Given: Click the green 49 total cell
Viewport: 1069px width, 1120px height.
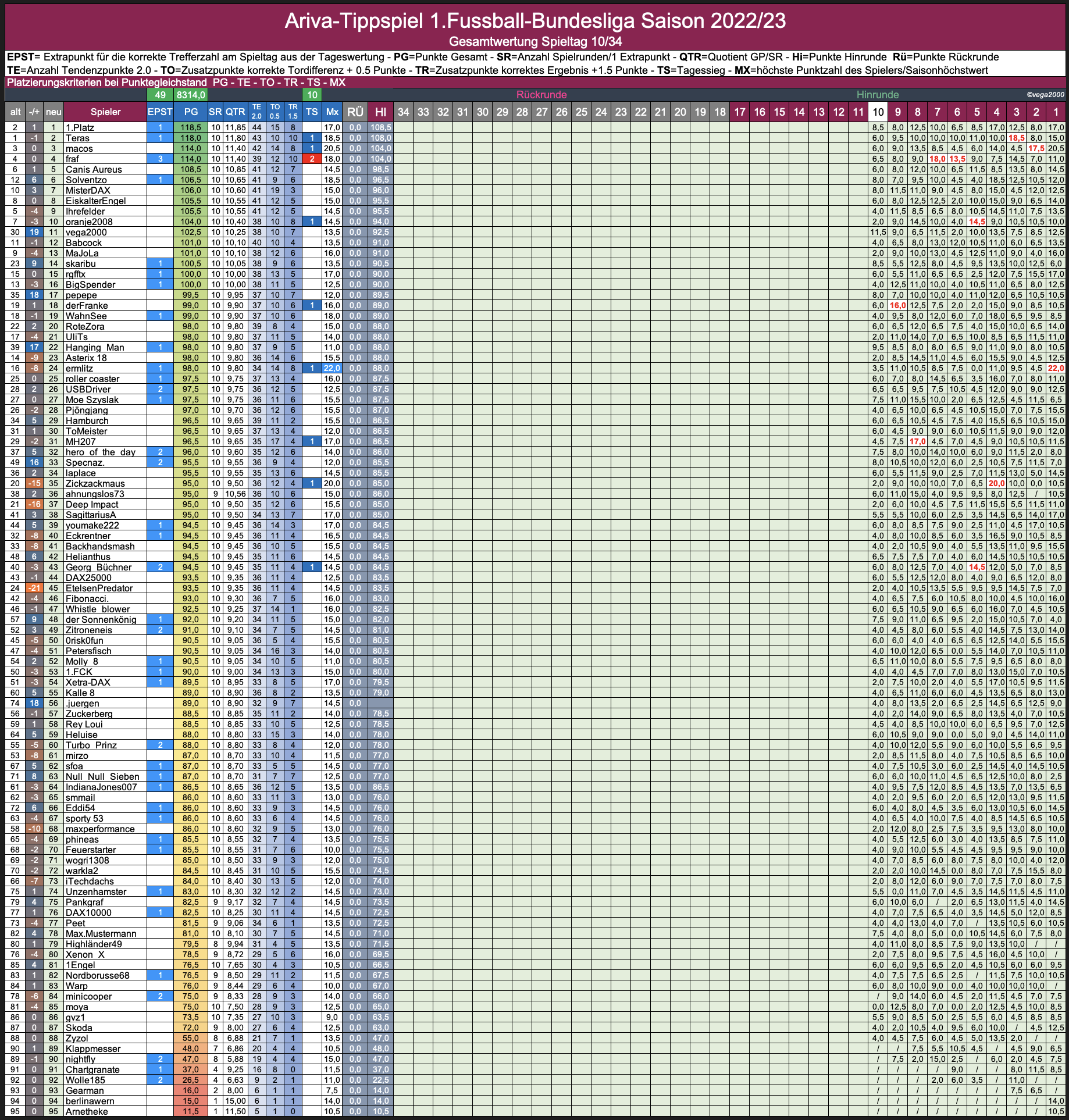Looking at the screenshot, I should (160, 94).
